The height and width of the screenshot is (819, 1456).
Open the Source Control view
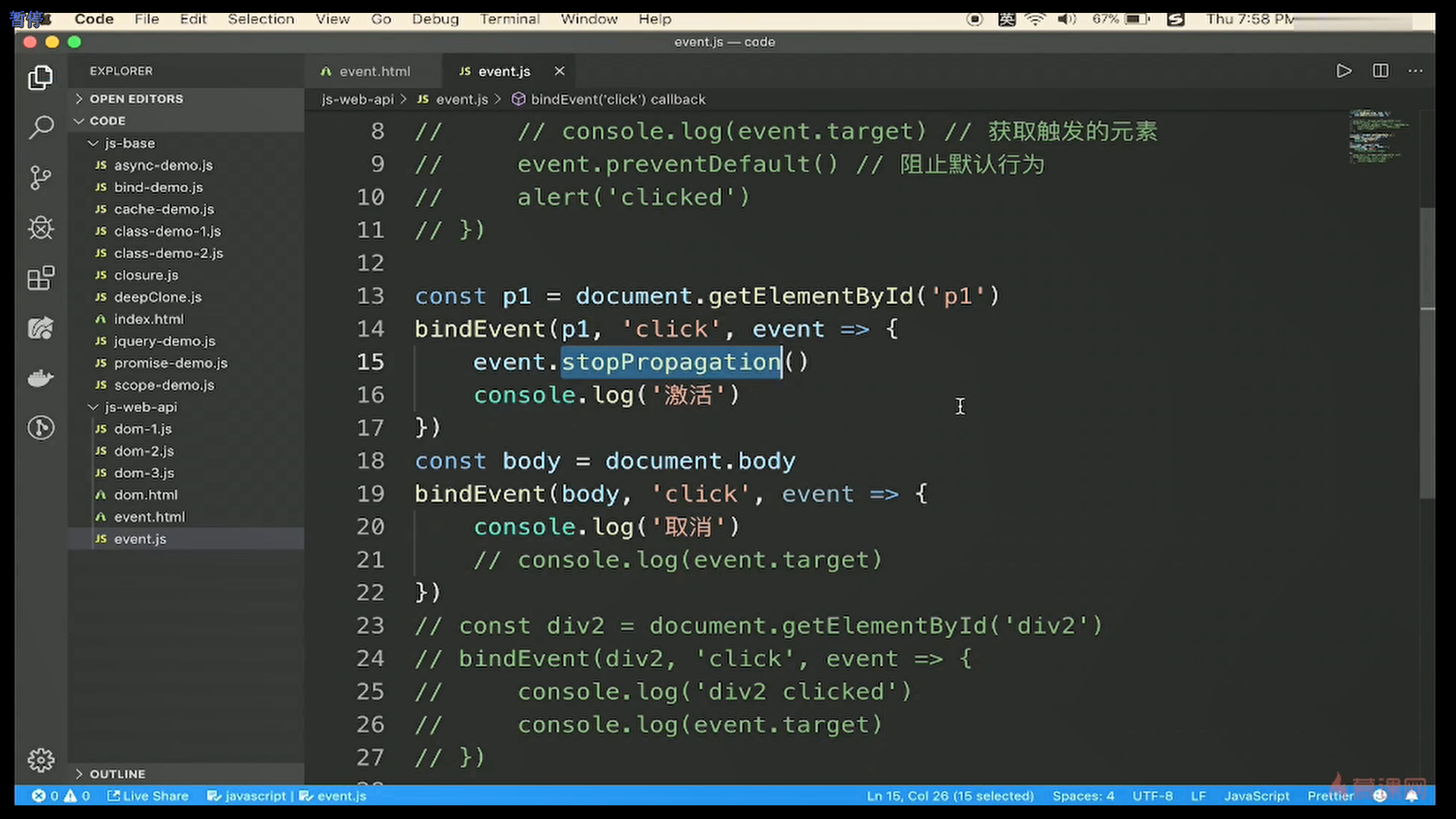point(41,178)
